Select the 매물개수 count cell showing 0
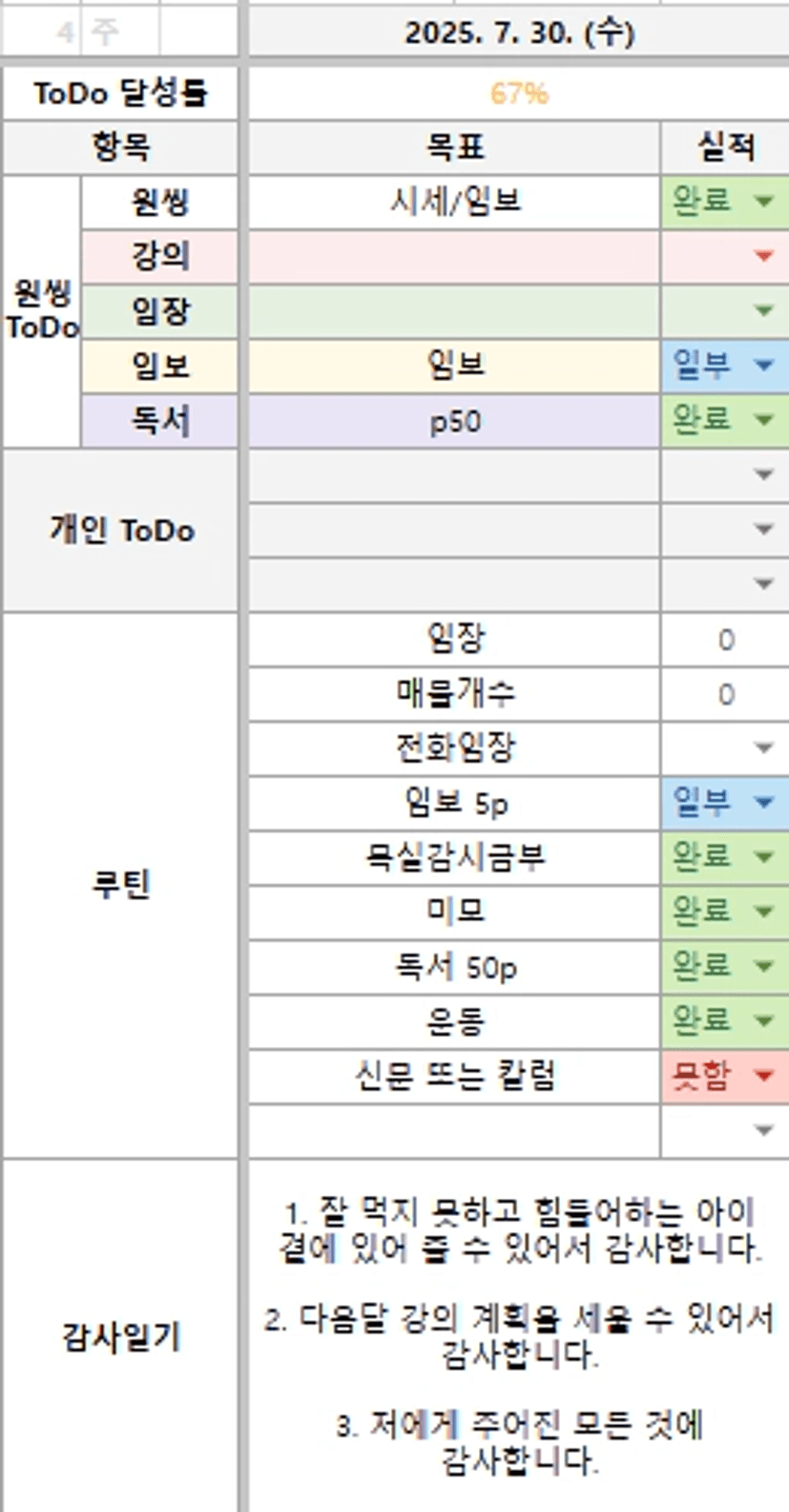789x1512 pixels. click(x=725, y=694)
